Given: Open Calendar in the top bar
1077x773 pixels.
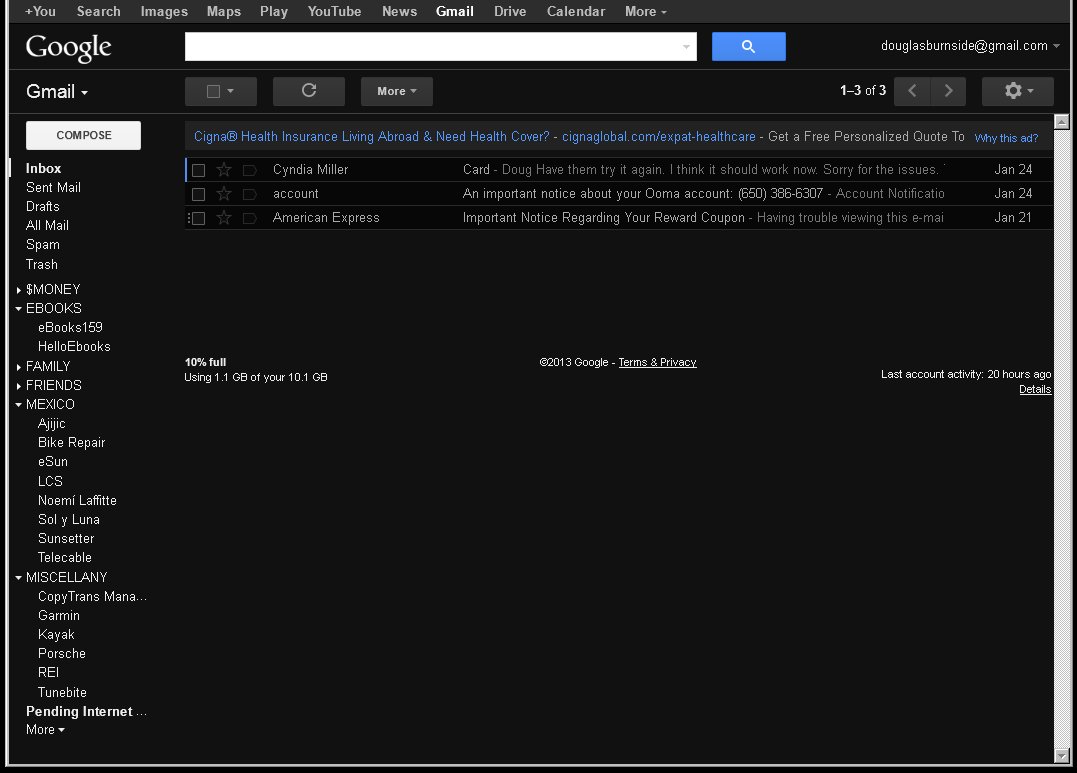Looking at the screenshot, I should tap(576, 12).
